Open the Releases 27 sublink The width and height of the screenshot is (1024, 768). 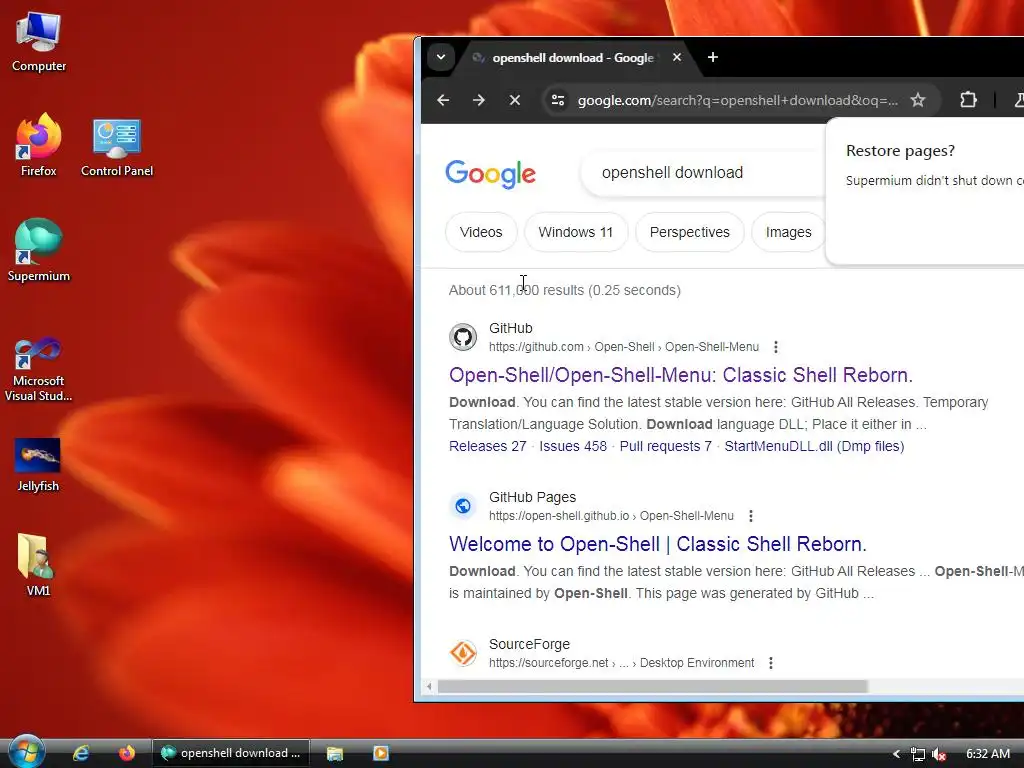point(487,446)
